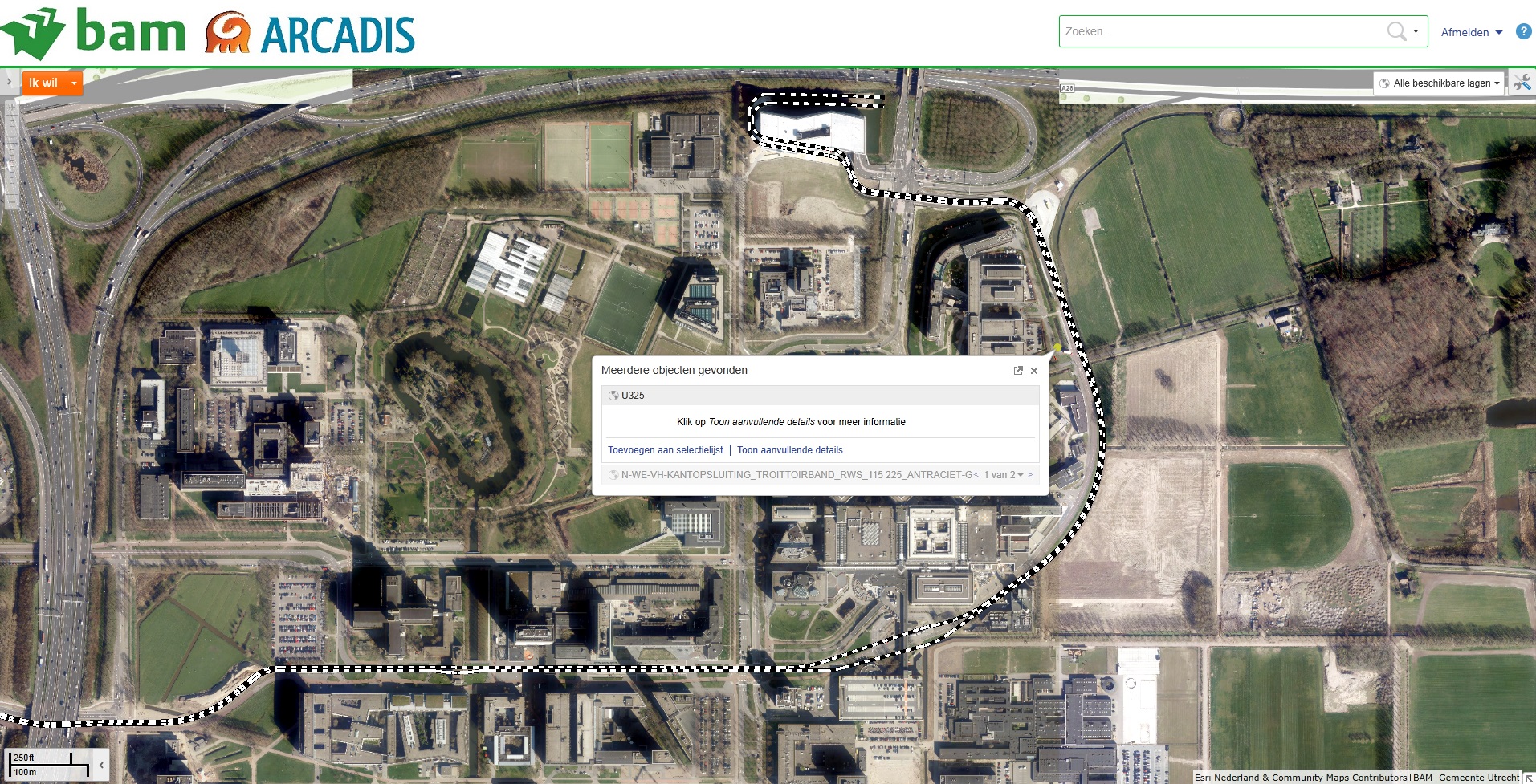Pop out the results panel to a window
The image size is (1536, 784).
click(x=1018, y=371)
